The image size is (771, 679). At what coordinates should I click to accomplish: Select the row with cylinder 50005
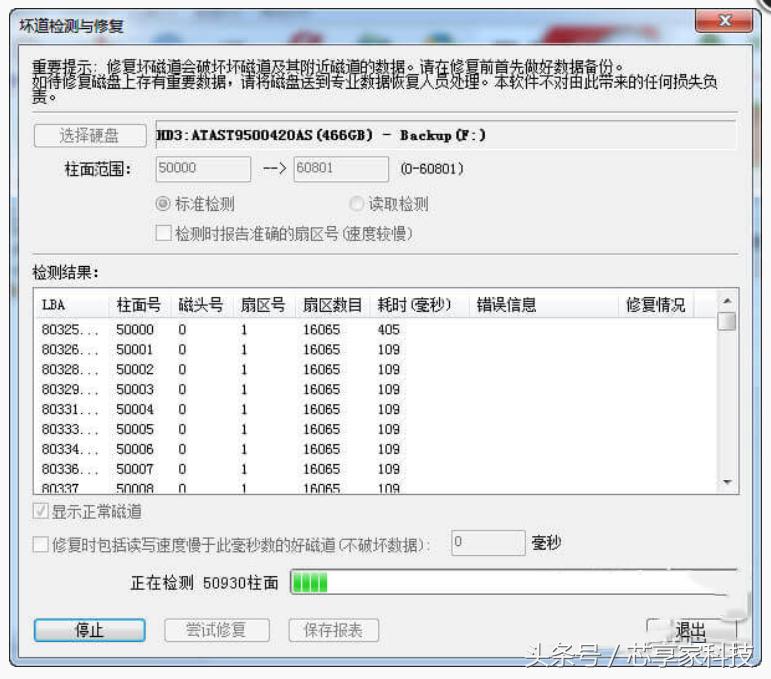coord(376,429)
